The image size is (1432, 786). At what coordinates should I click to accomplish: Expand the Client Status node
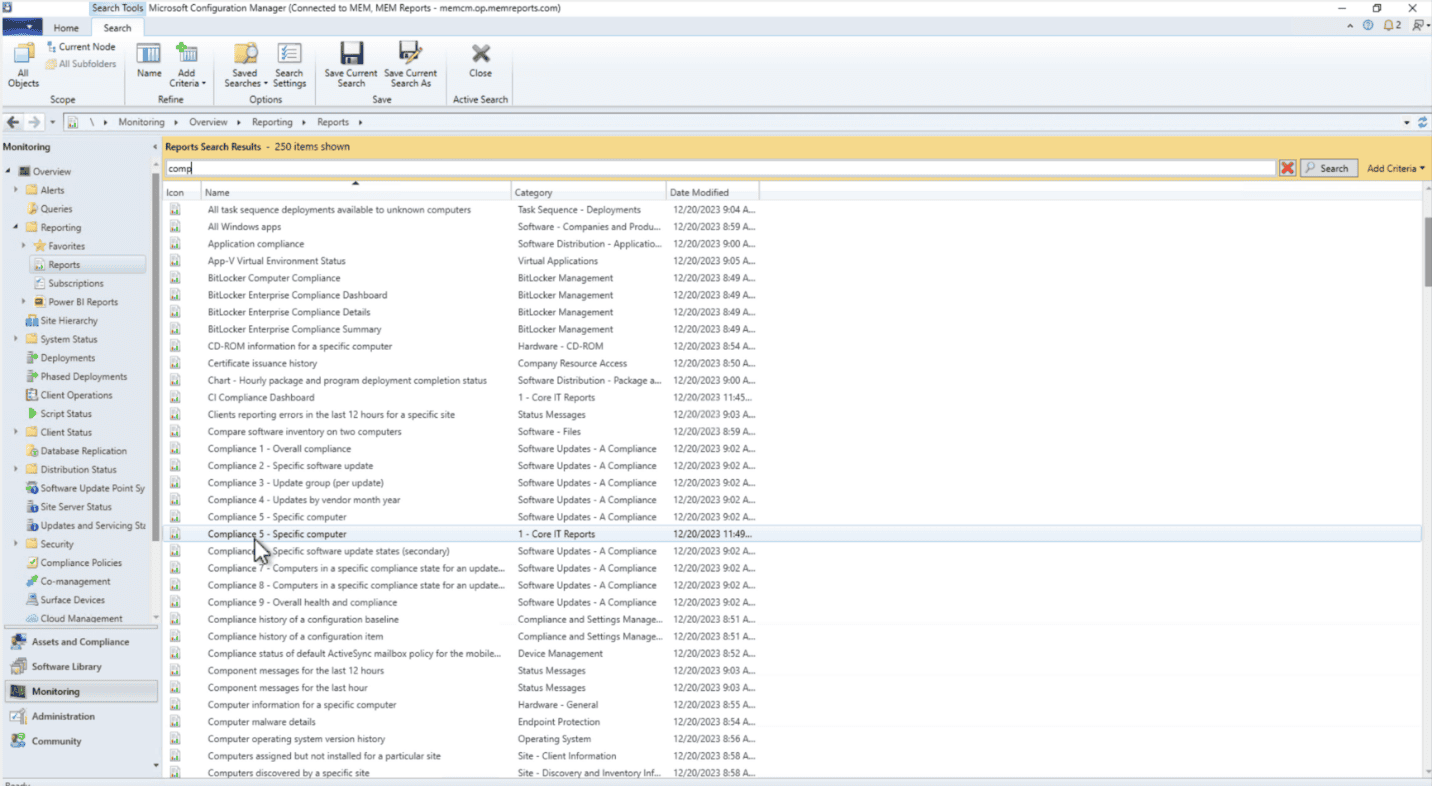coord(16,432)
